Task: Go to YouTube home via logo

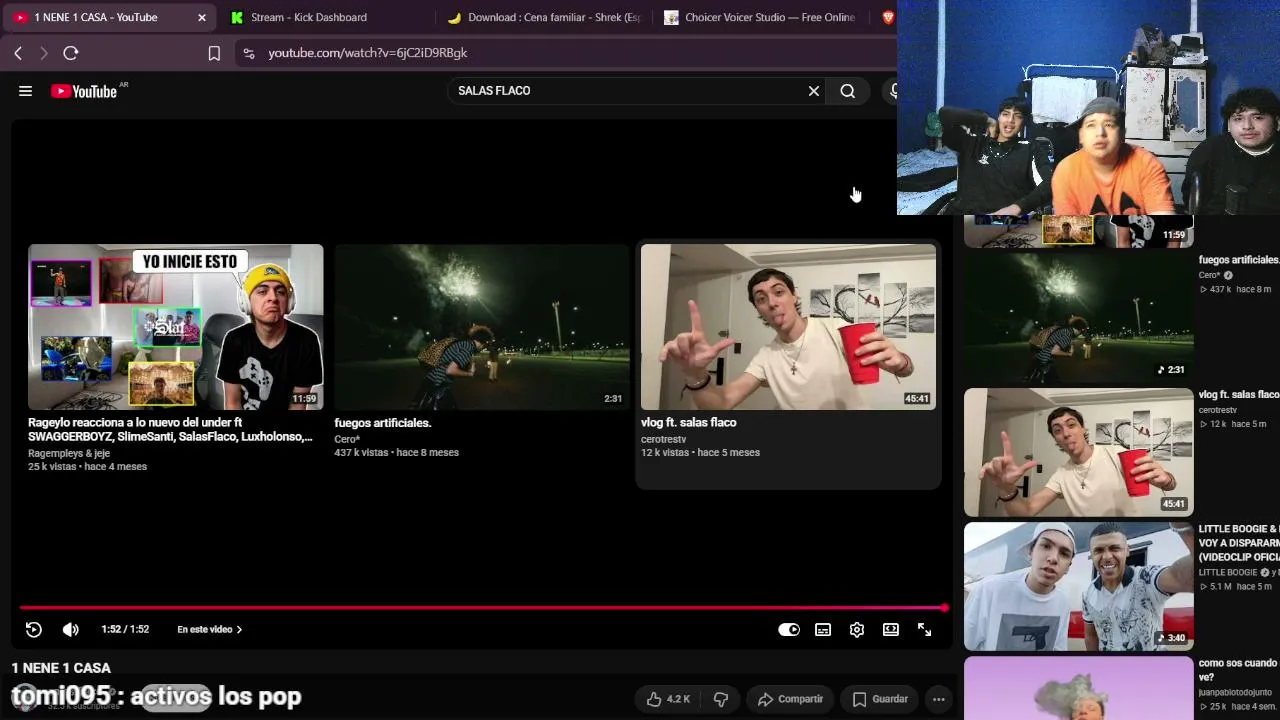Action: pos(84,91)
